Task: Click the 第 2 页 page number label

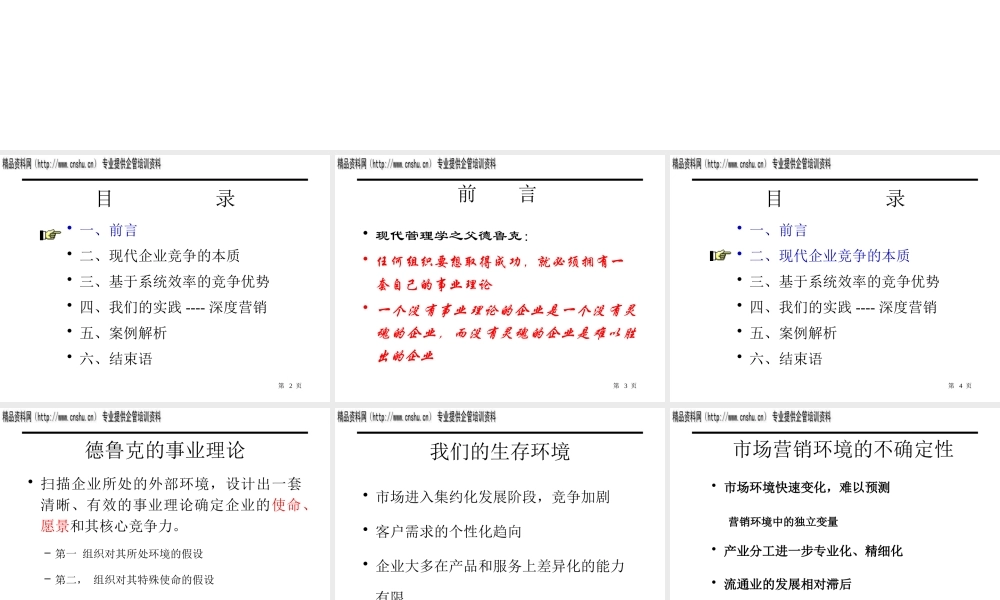Action: tap(290, 387)
